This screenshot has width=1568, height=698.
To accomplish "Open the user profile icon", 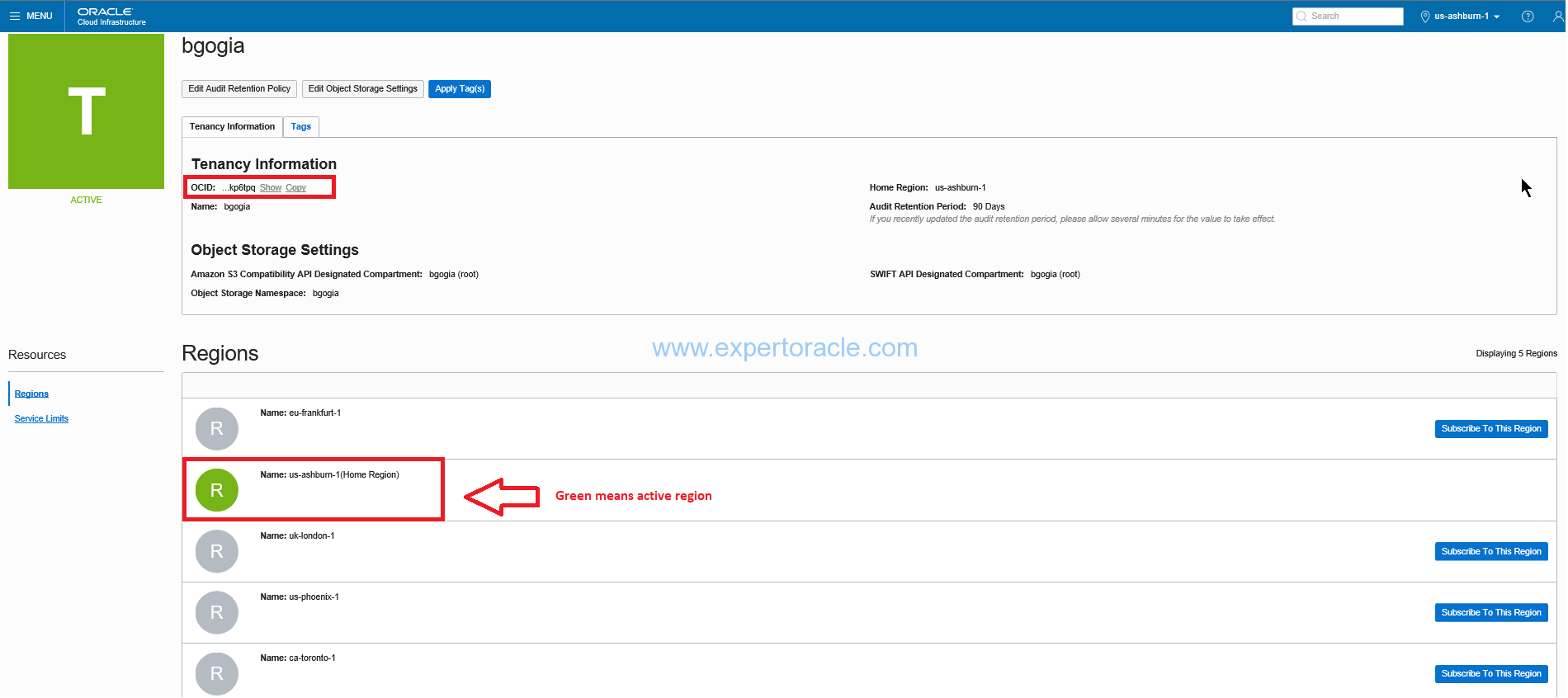I will pos(1558,17).
